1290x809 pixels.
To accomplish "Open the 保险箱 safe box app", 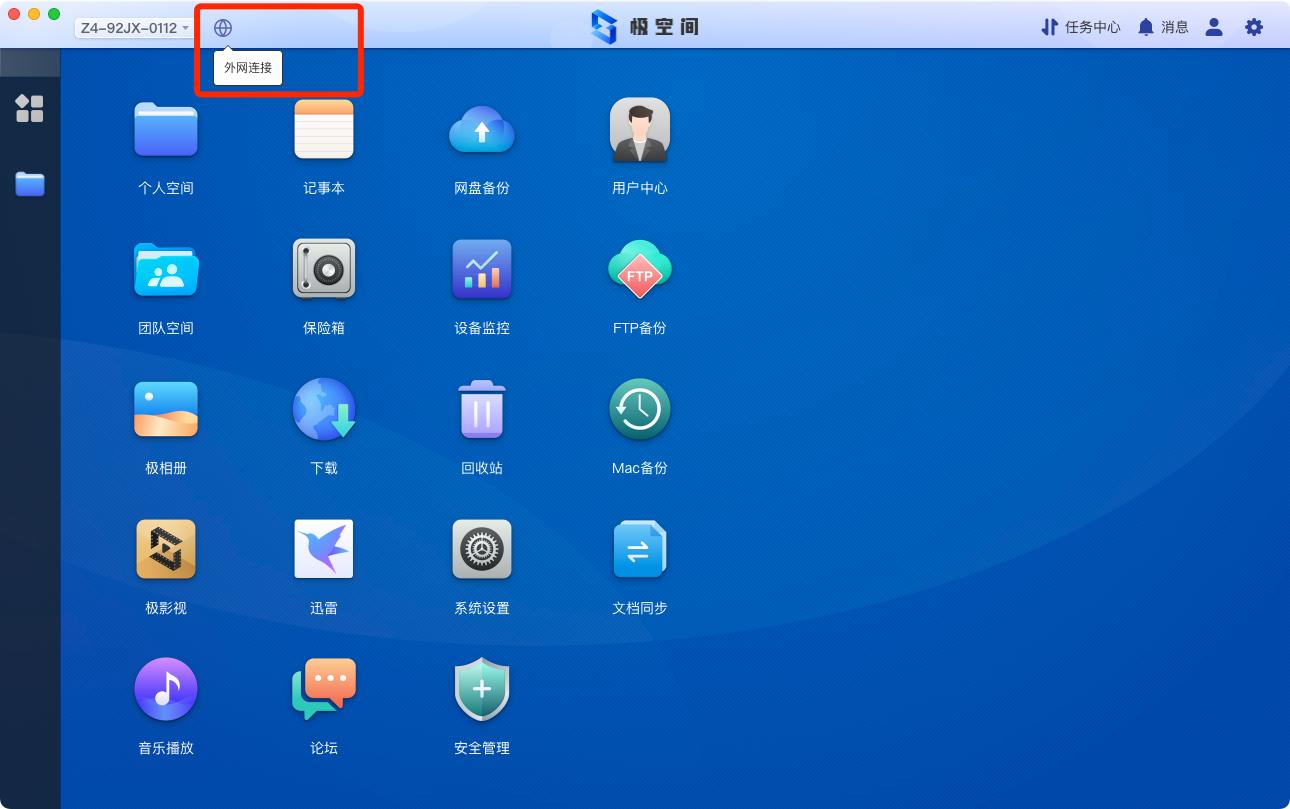I will coord(324,269).
